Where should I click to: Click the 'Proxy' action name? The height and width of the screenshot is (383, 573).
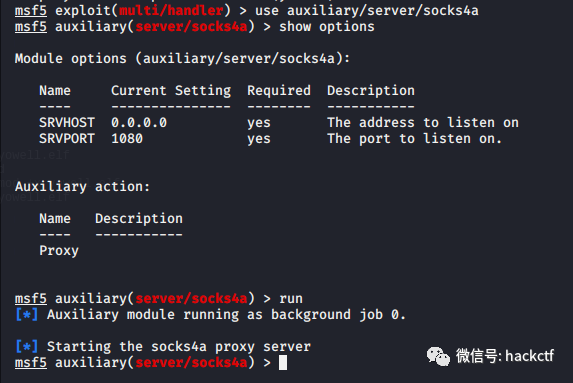pyautogui.click(x=59, y=251)
